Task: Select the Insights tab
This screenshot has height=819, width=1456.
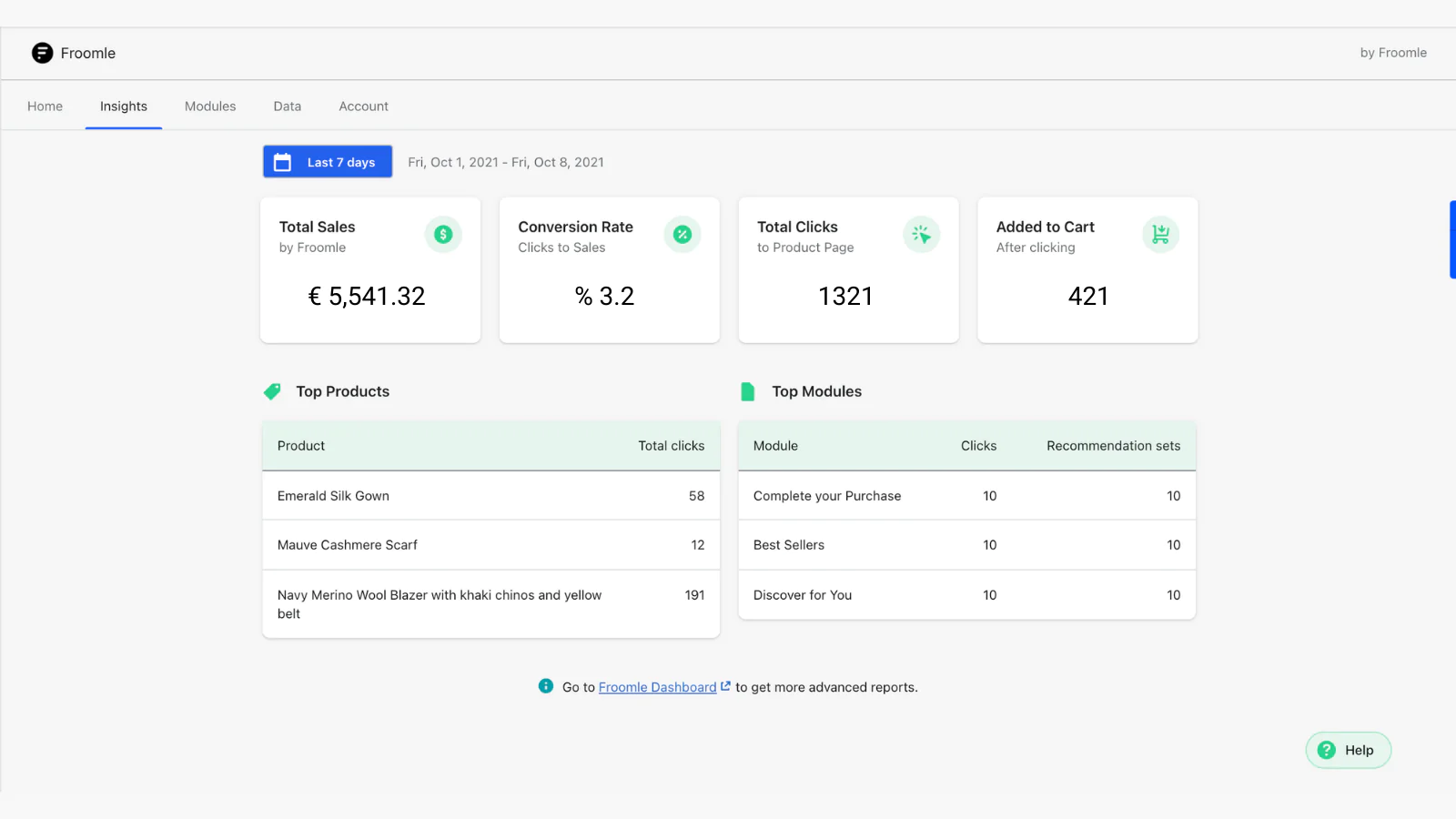Action: [x=124, y=106]
